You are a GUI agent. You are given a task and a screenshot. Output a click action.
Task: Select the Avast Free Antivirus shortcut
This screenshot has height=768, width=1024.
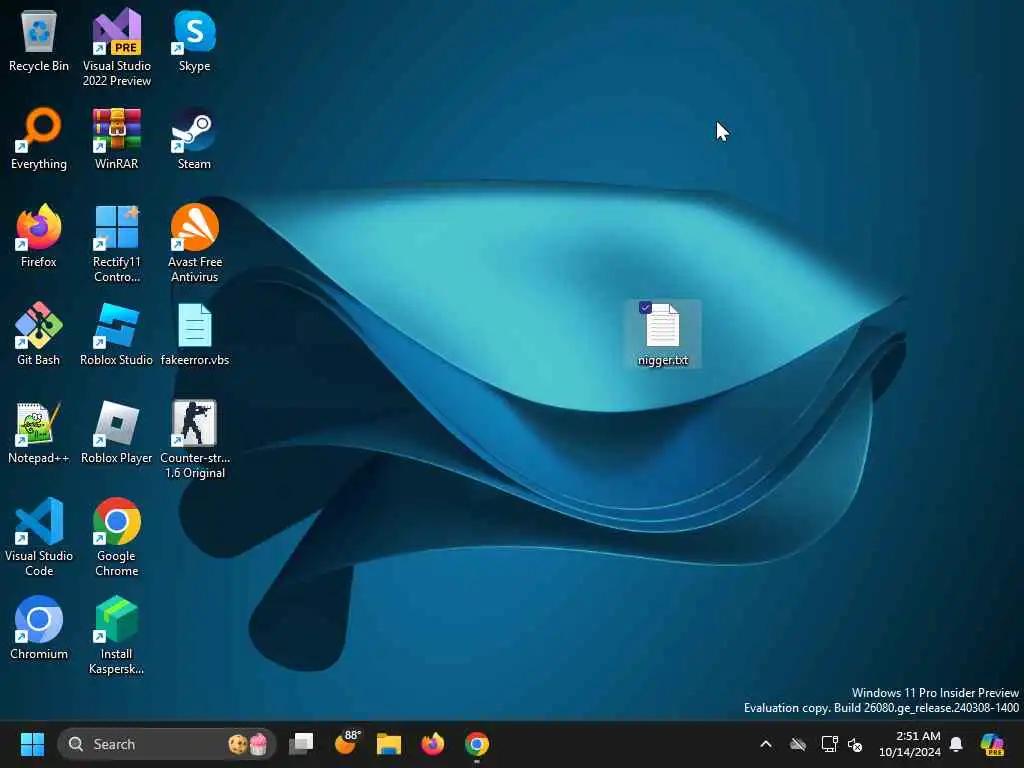click(x=194, y=244)
